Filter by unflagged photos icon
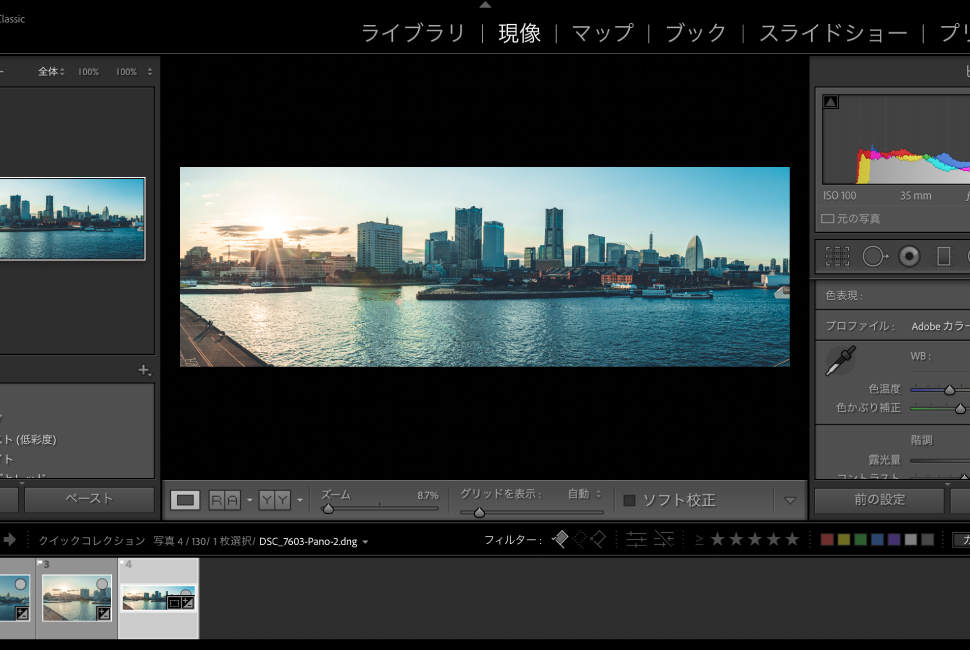The width and height of the screenshot is (970, 650). 580,539
